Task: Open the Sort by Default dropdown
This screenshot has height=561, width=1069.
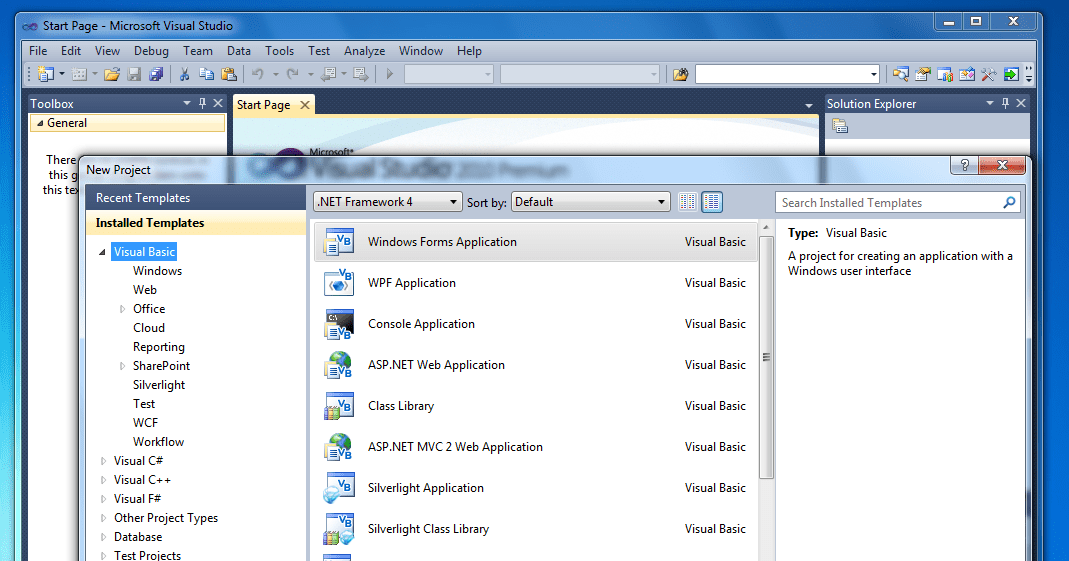Action: [x=590, y=202]
